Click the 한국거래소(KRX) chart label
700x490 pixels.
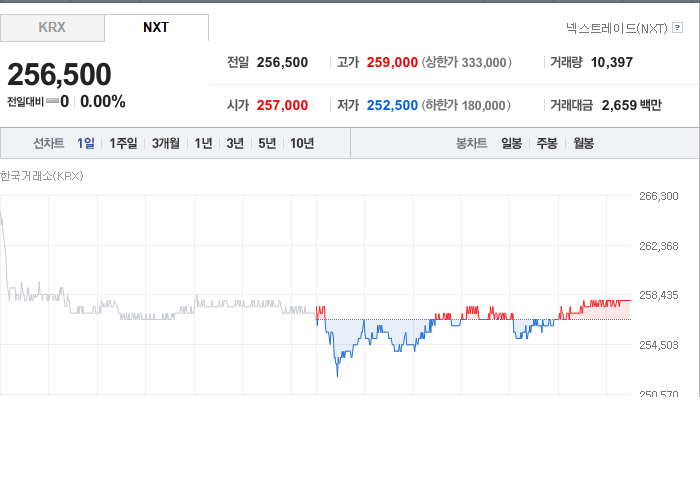click(x=42, y=176)
